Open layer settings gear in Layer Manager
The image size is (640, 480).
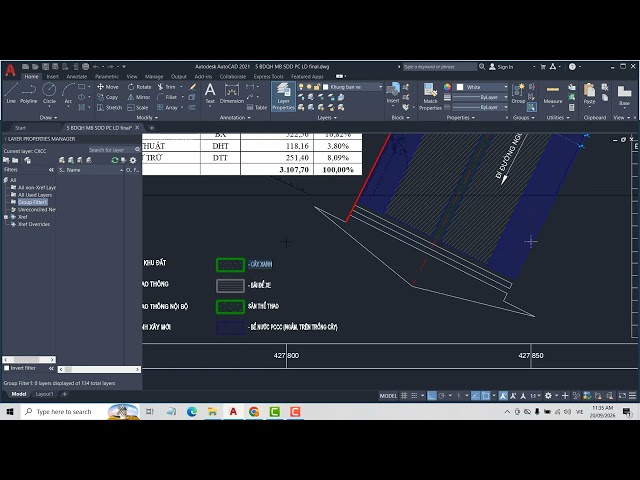coord(133,160)
